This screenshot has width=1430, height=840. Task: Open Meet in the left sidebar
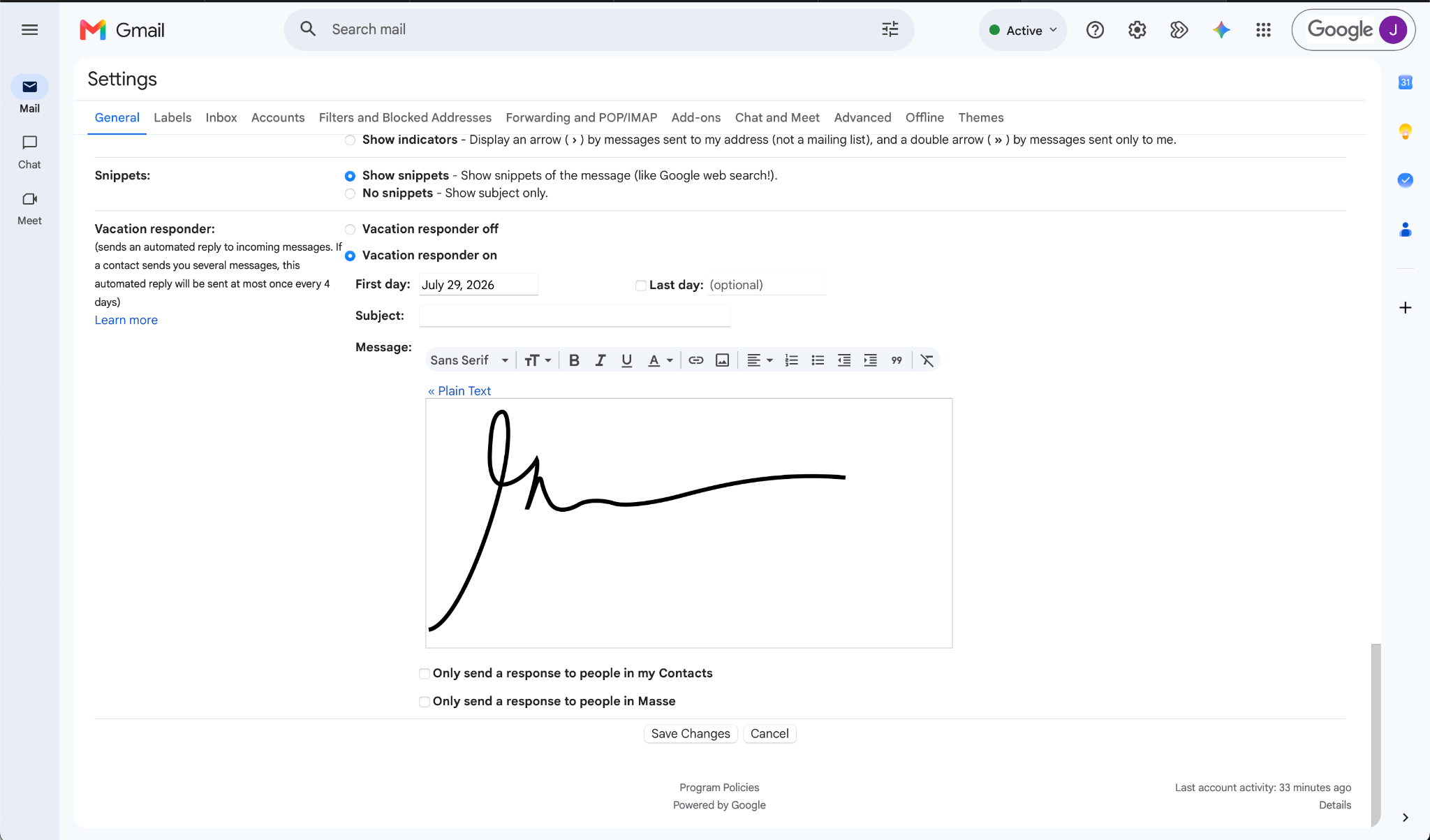click(29, 208)
